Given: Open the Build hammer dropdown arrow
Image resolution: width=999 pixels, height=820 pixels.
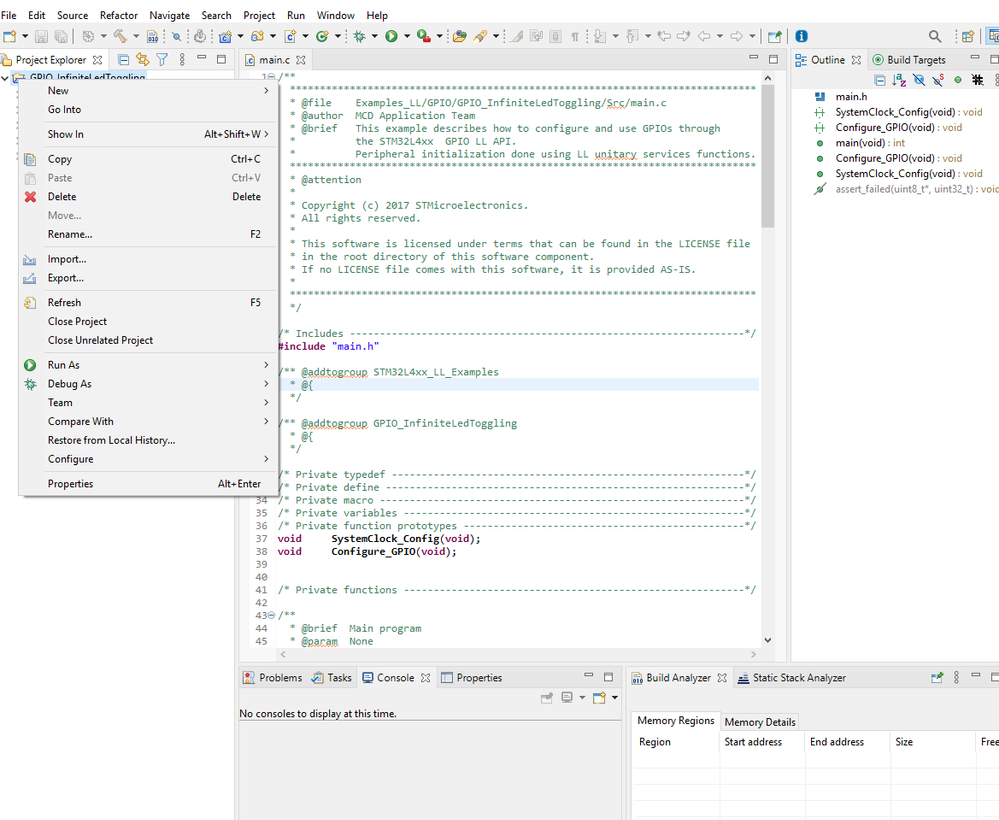Looking at the screenshot, I should click(135, 37).
